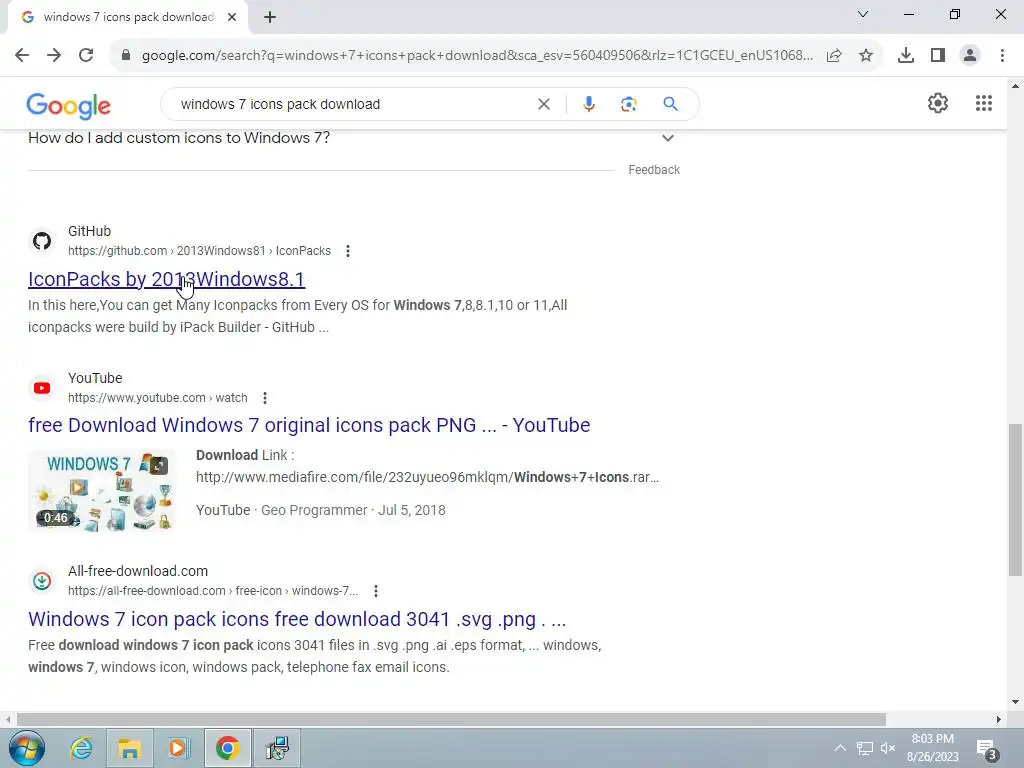Bookmark this page with the star icon

pos(866,56)
